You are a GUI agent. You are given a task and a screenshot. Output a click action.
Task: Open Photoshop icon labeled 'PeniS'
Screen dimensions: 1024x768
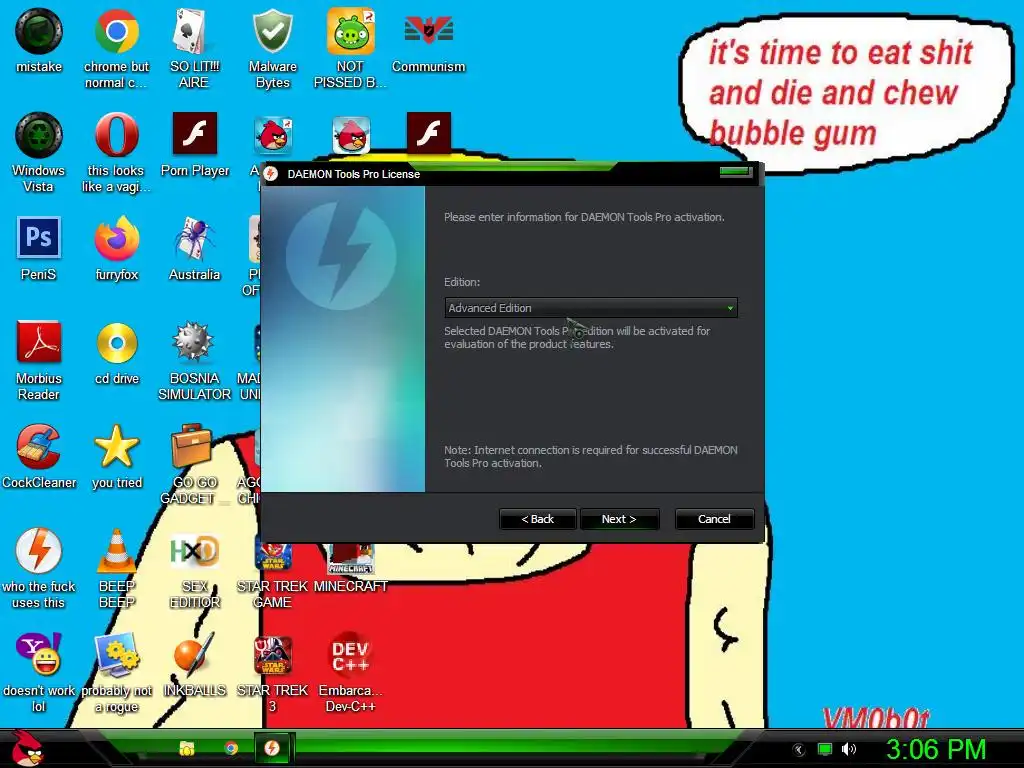(39, 238)
